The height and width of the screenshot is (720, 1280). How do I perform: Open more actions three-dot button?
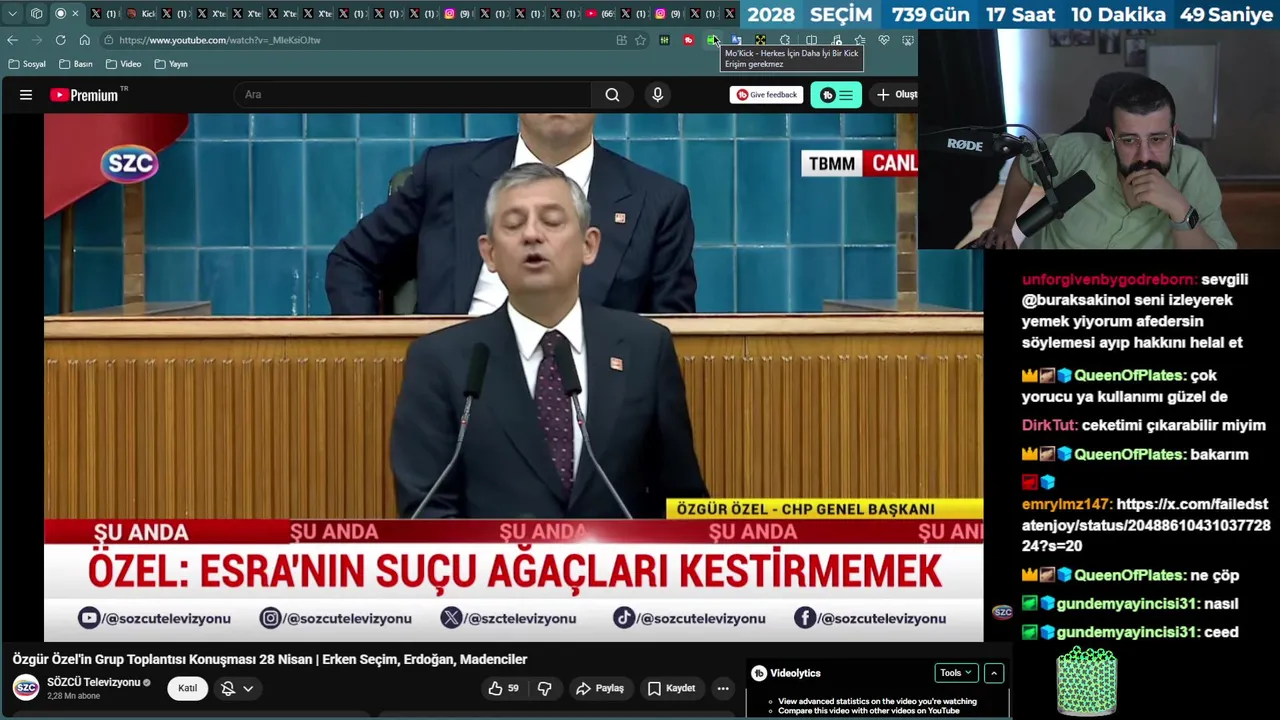(723, 688)
